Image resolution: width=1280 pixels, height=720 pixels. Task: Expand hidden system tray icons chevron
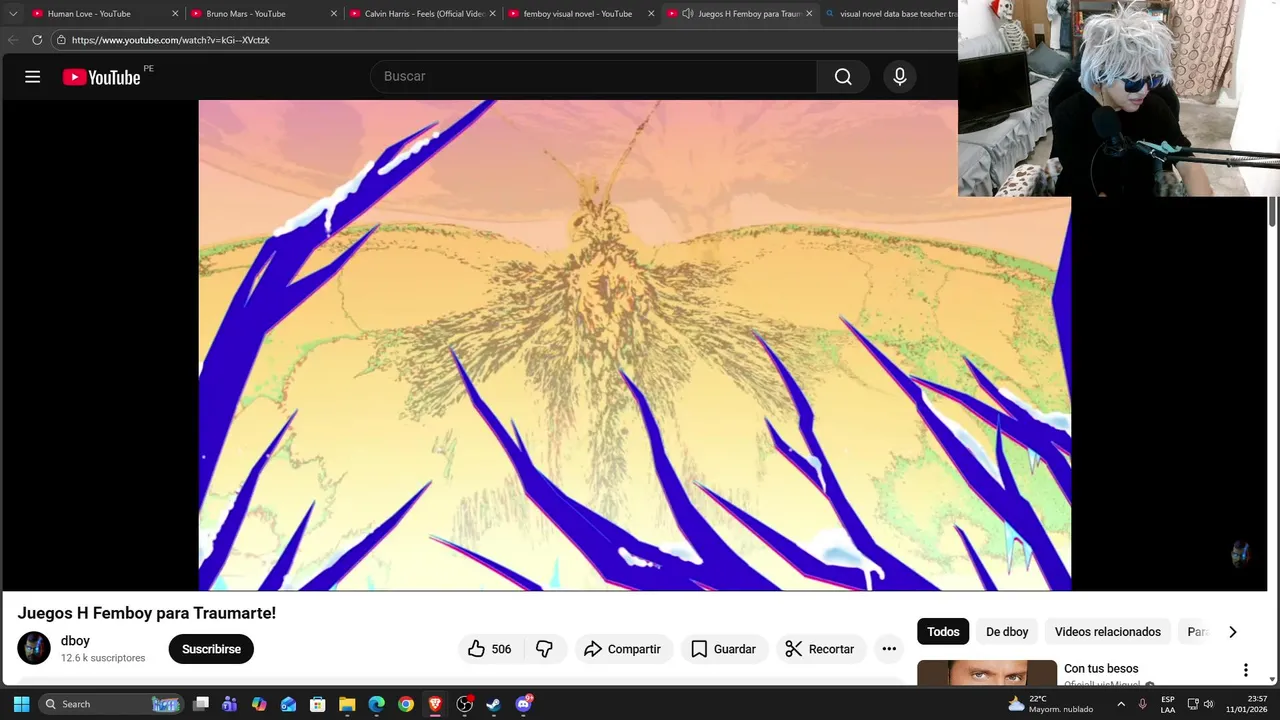[1121, 704]
